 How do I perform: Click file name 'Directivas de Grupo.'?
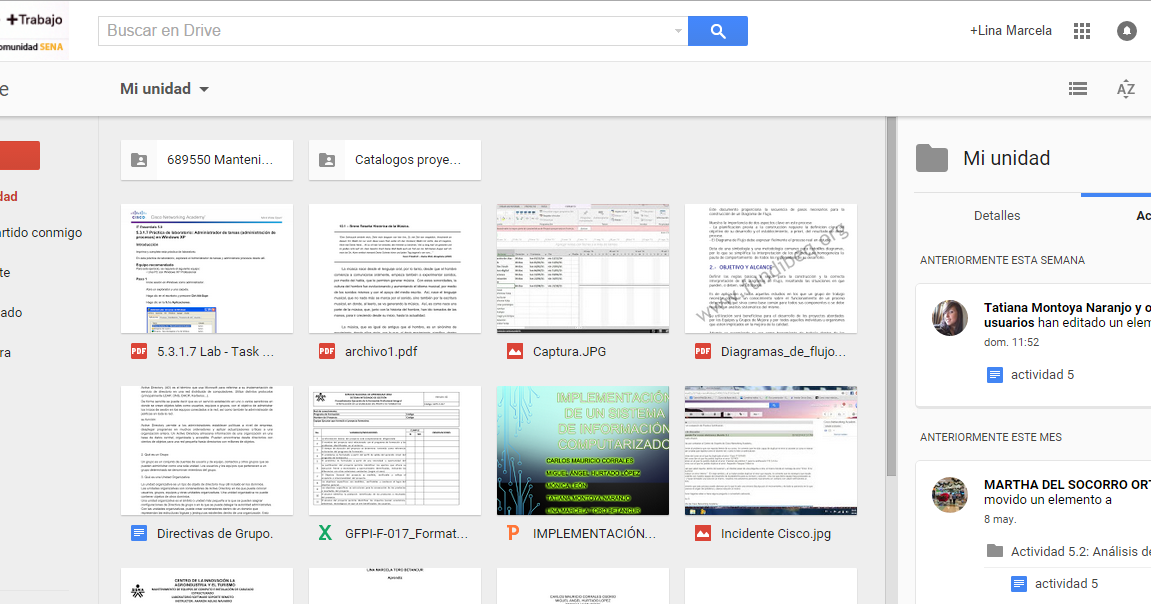point(215,534)
